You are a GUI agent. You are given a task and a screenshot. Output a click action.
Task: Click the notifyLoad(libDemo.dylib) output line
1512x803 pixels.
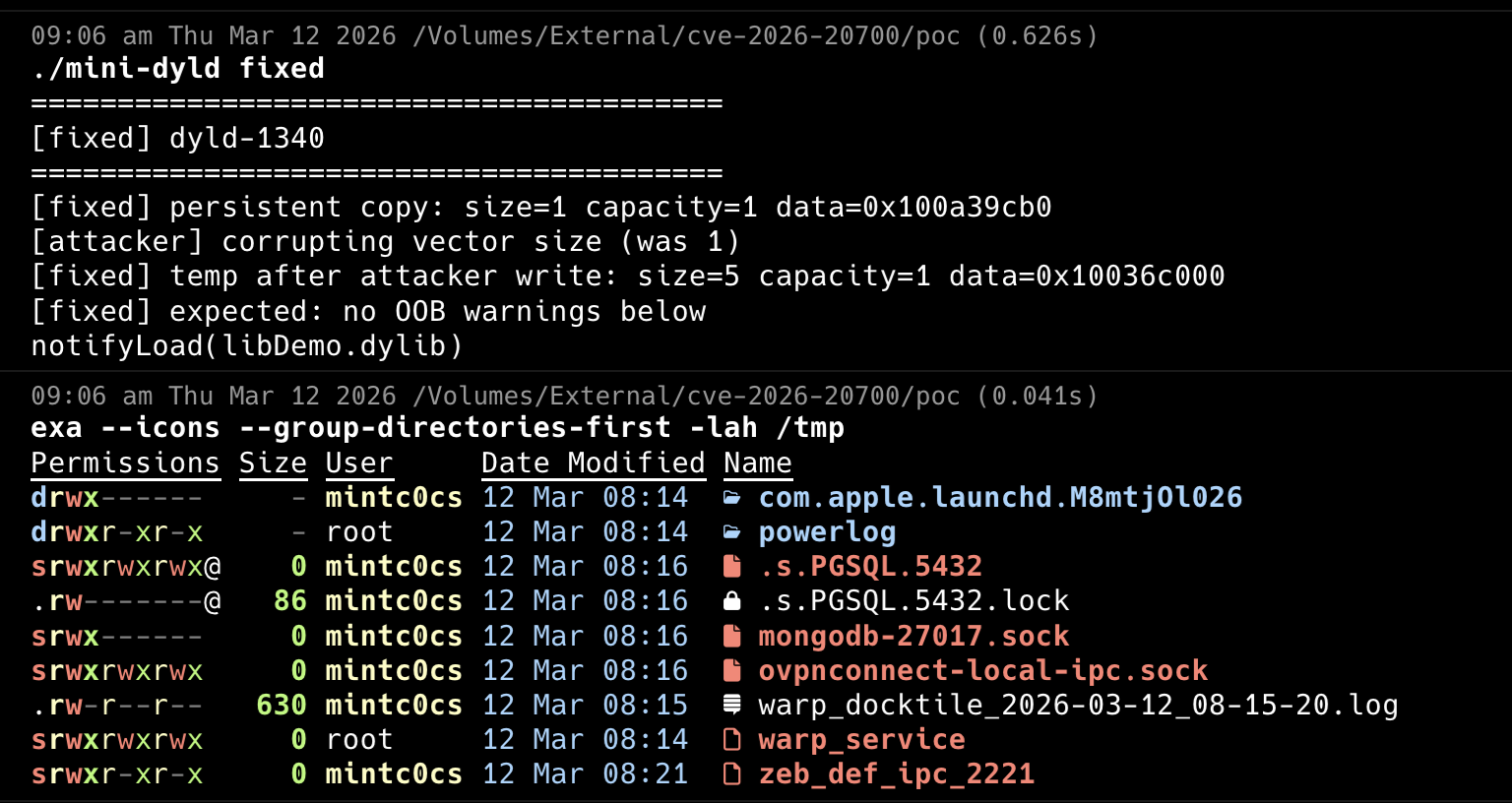247,346
